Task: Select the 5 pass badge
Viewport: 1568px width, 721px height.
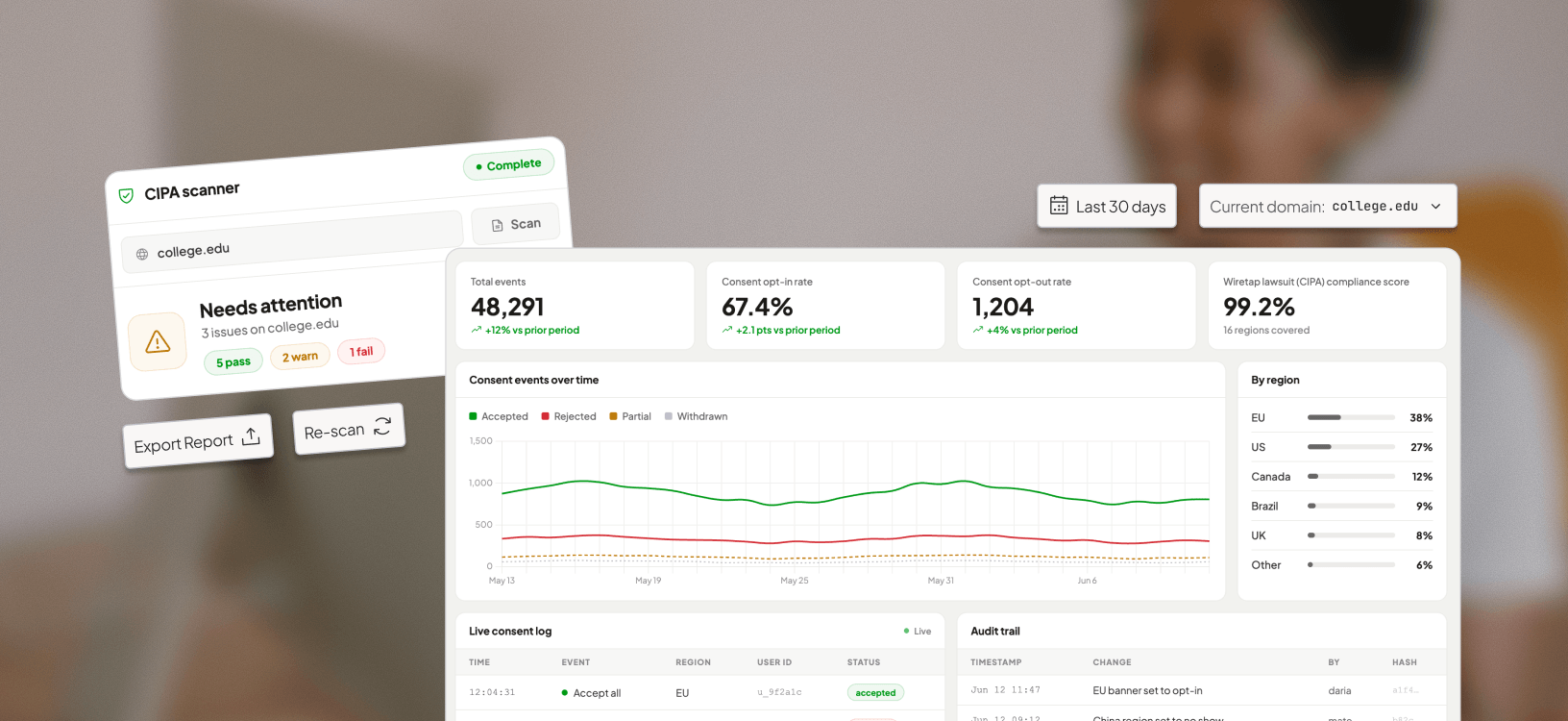Action: 233,362
